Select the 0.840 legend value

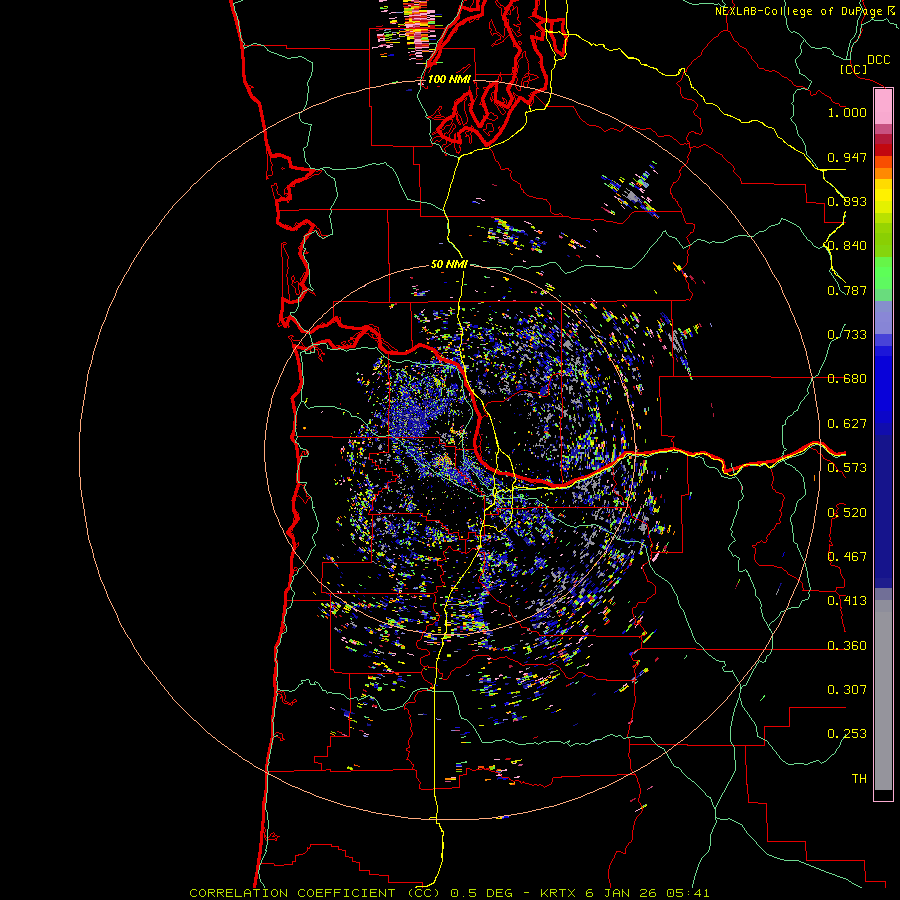pos(847,246)
